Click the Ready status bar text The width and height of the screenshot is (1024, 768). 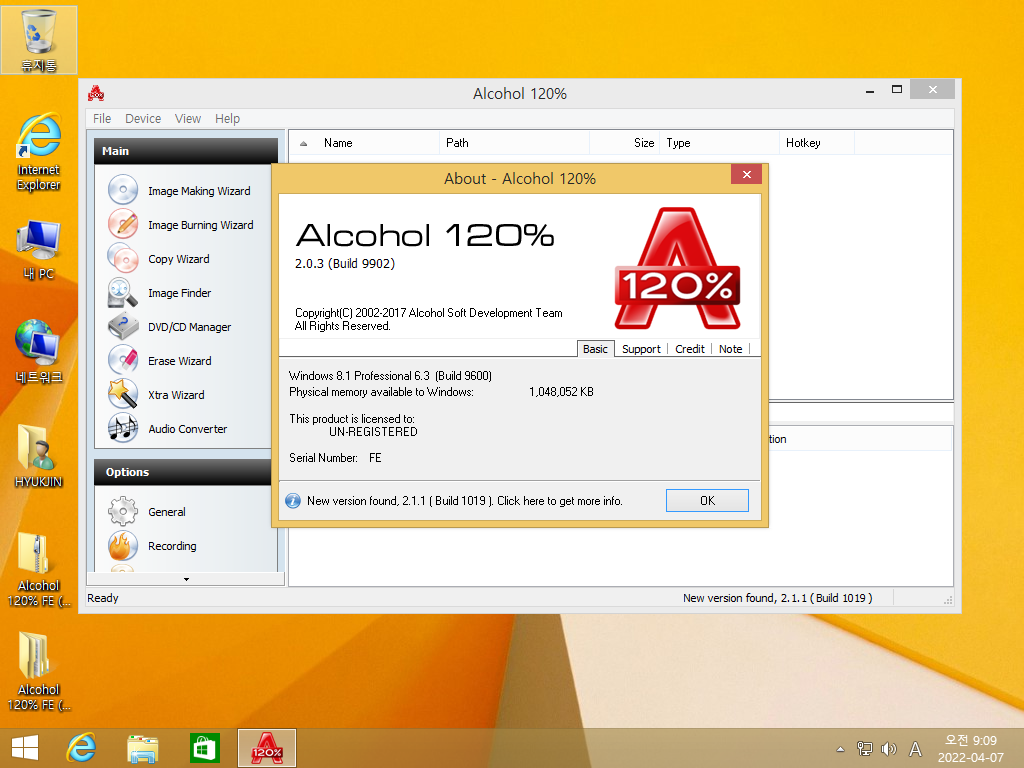(x=103, y=598)
